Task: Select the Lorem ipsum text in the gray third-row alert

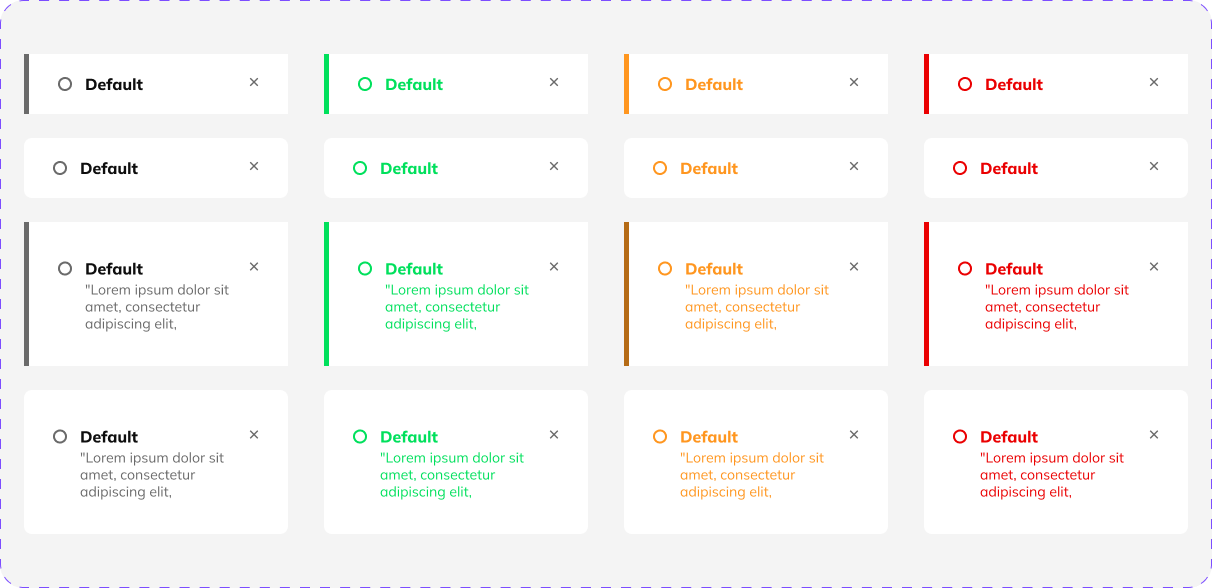Action: pyautogui.click(x=157, y=306)
